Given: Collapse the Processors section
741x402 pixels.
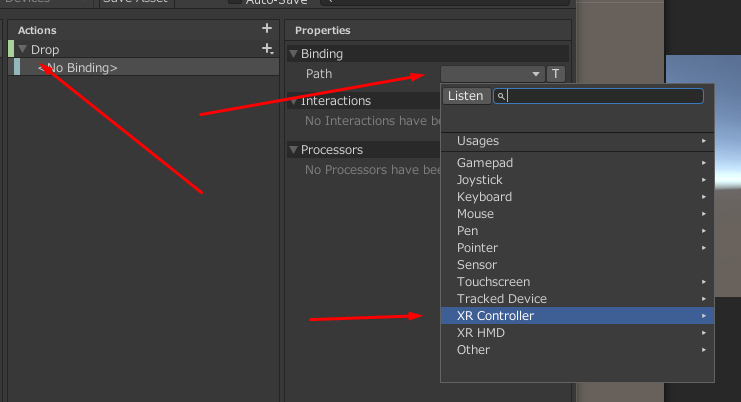Looking at the screenshot, I should tap(293, 150).
